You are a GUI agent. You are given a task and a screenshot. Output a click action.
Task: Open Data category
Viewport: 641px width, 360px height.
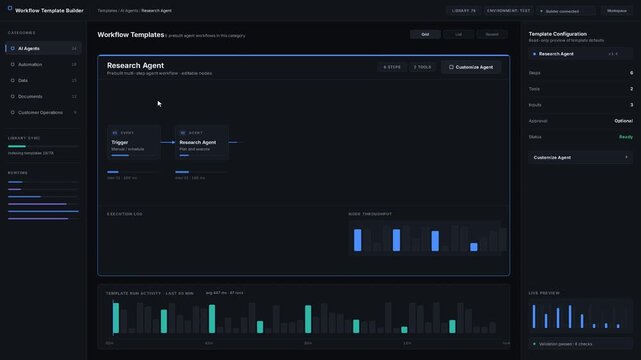click(x=43, y=80)
